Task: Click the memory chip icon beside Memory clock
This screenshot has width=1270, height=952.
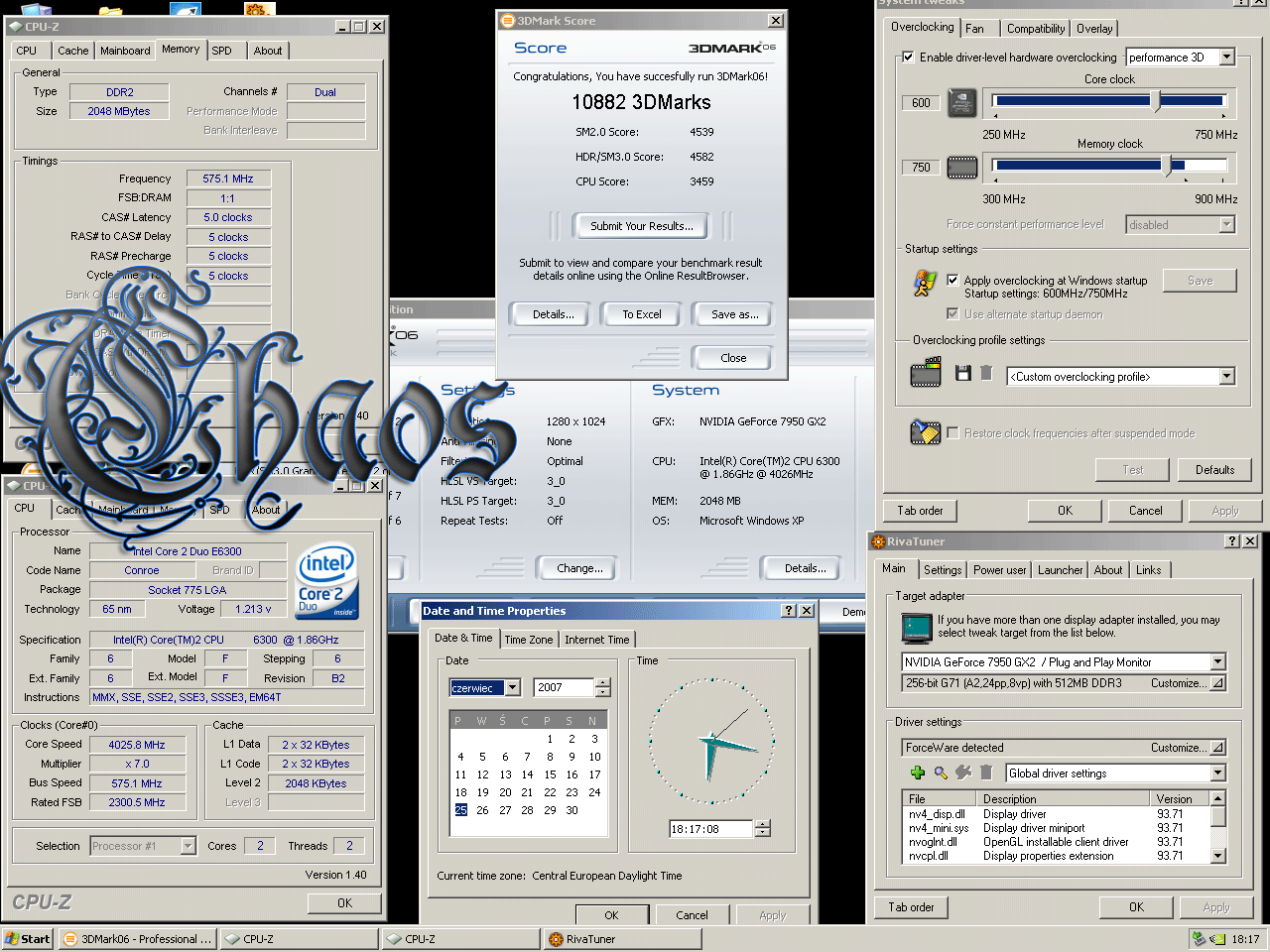Action: [x=962, y=168]
